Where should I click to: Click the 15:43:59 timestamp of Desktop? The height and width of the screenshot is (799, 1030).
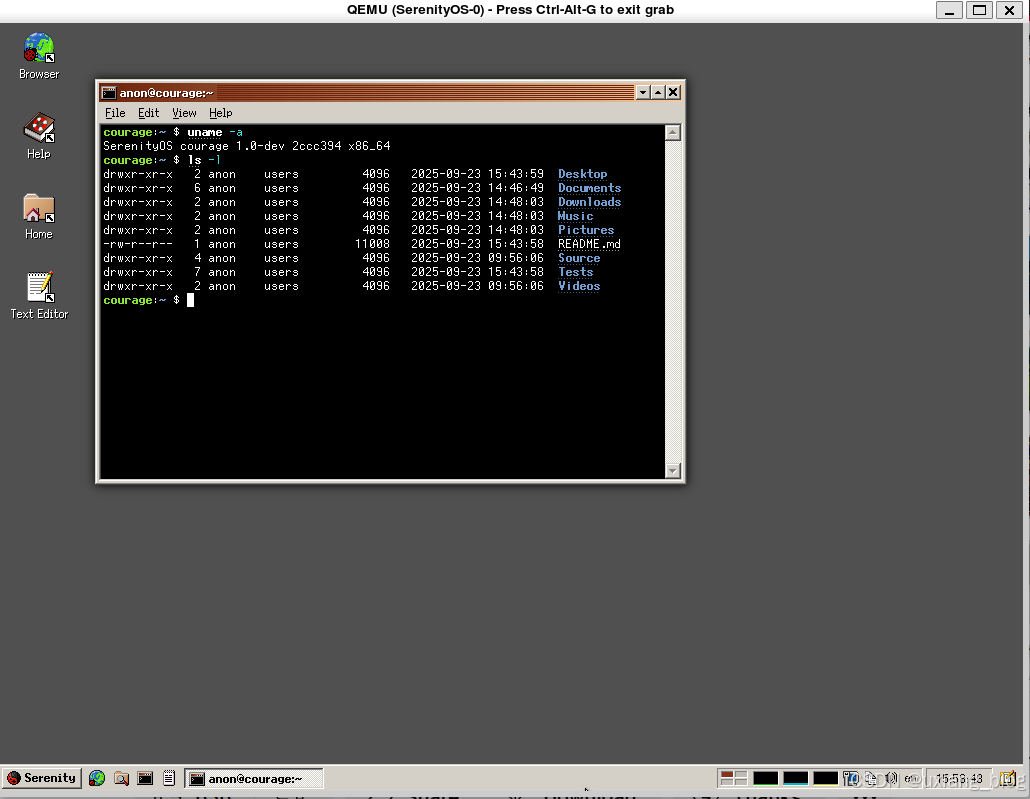(x=516, y=174)
